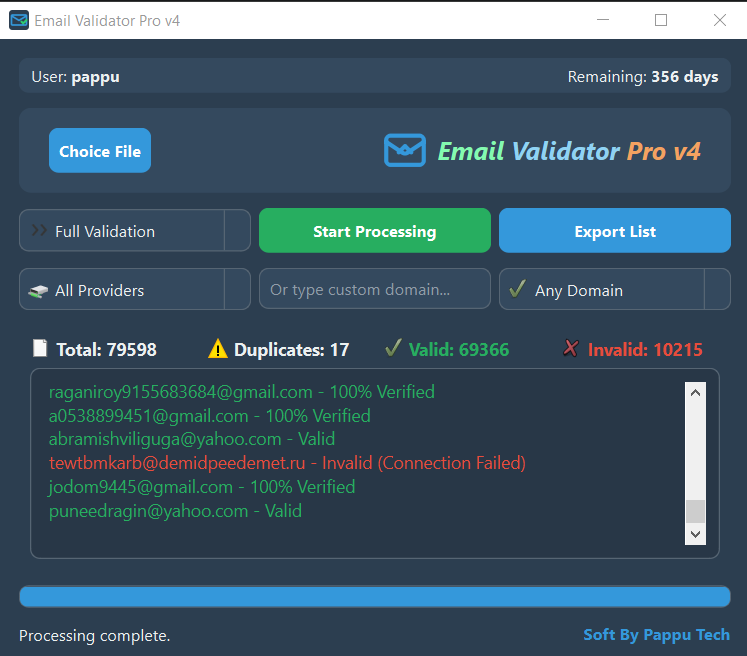Click the results list scroll down arrow
This screenshot has height=656, width=747.
coord(696,534)
